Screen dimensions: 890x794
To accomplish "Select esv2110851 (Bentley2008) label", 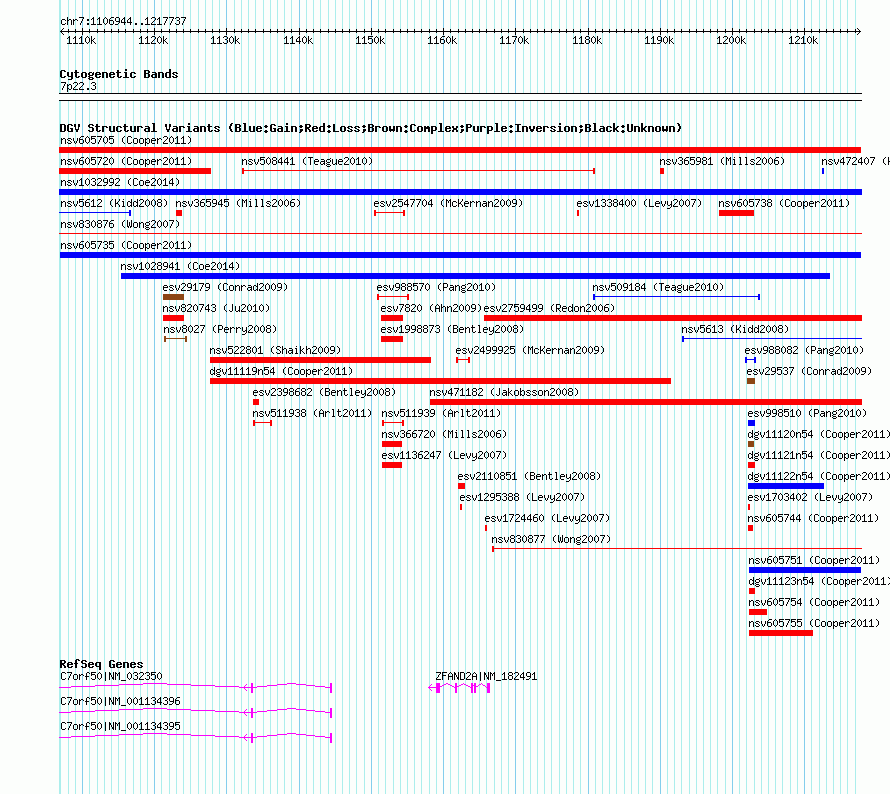I will click(529, 476).
